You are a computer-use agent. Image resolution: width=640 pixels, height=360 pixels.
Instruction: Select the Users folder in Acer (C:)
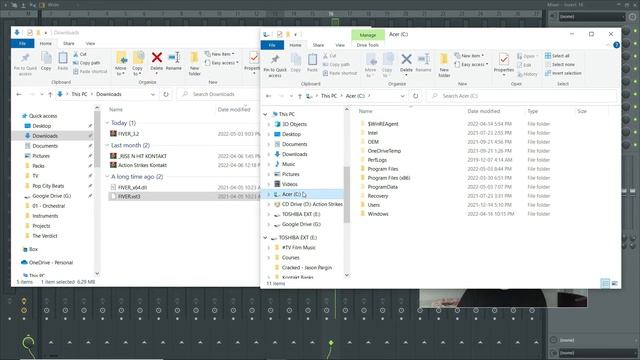[x=373, y=205]
